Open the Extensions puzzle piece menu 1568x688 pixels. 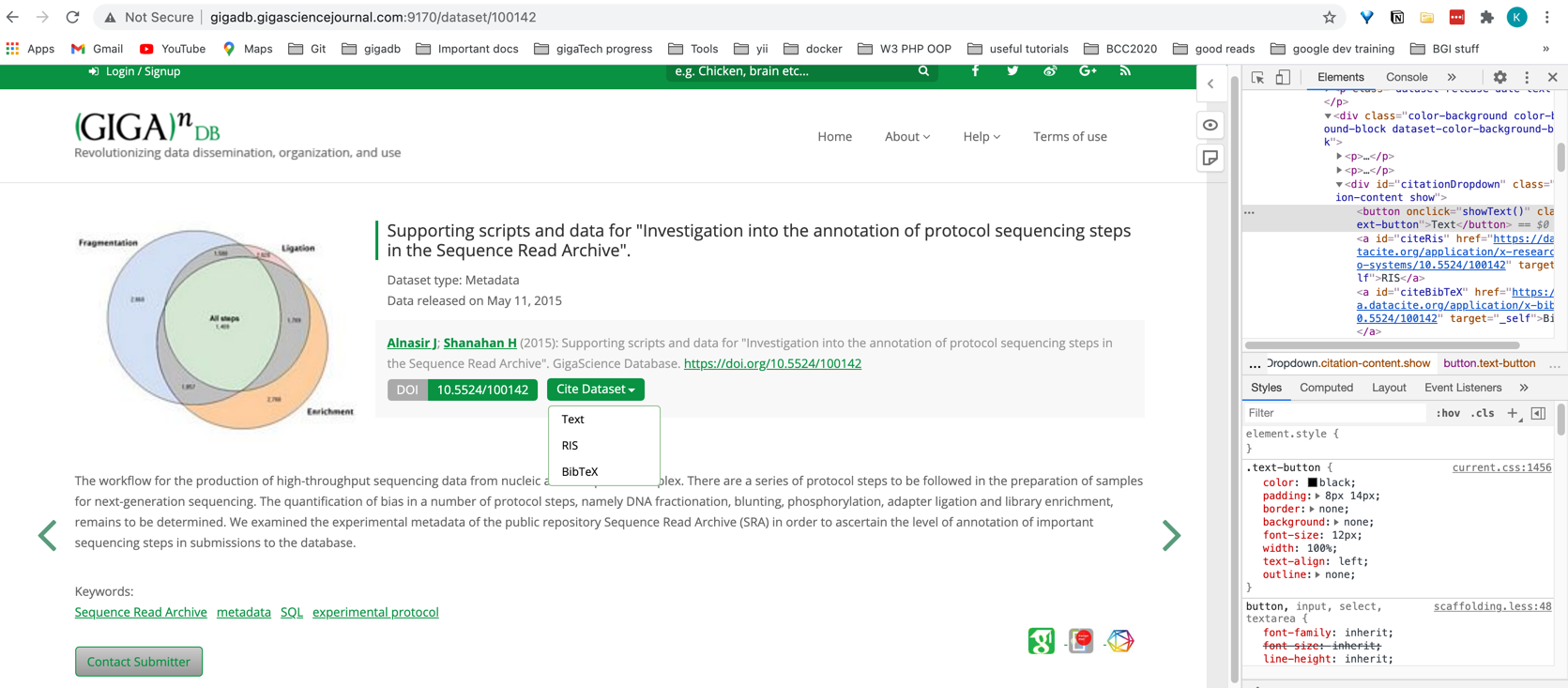1486,17
